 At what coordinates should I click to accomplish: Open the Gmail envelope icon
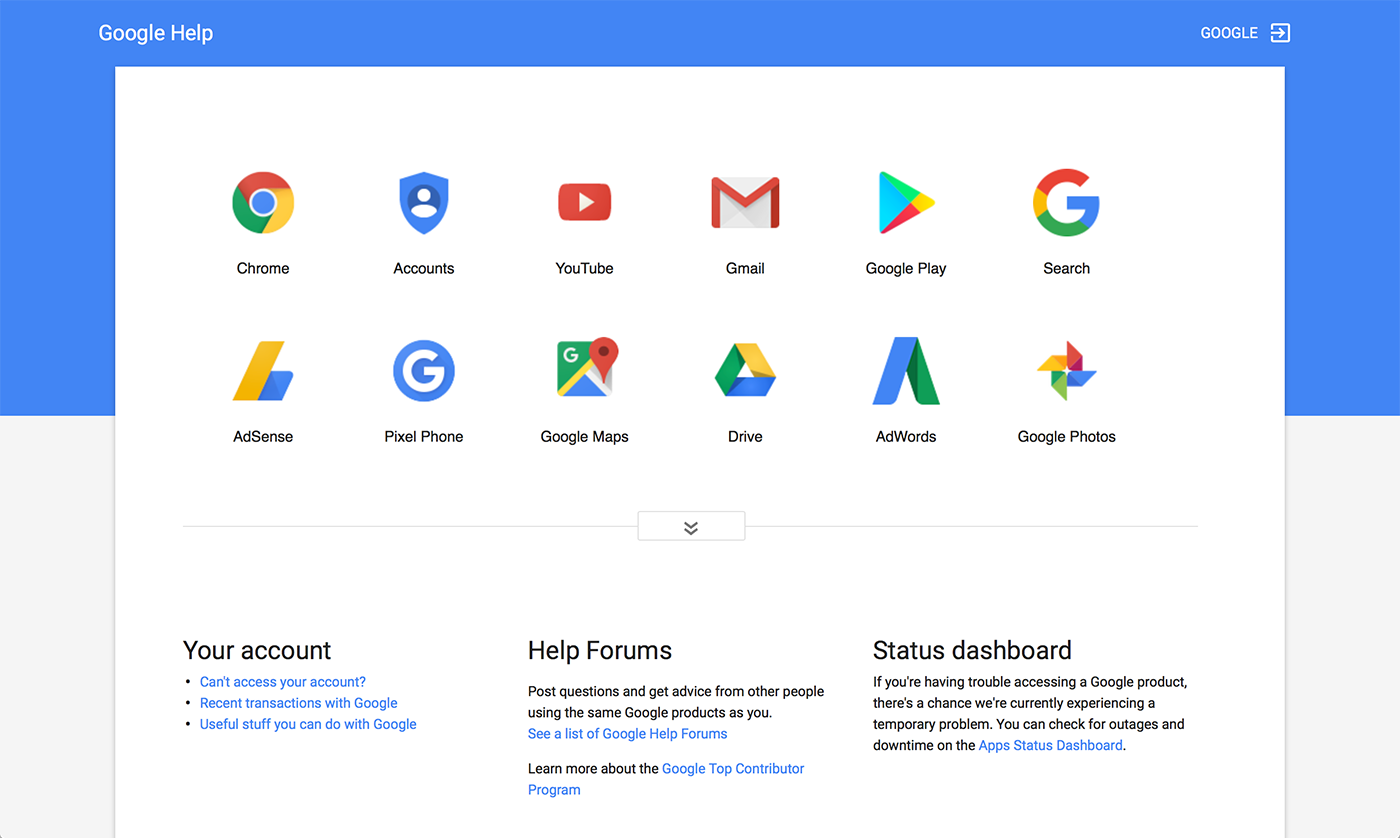[745, 203]
